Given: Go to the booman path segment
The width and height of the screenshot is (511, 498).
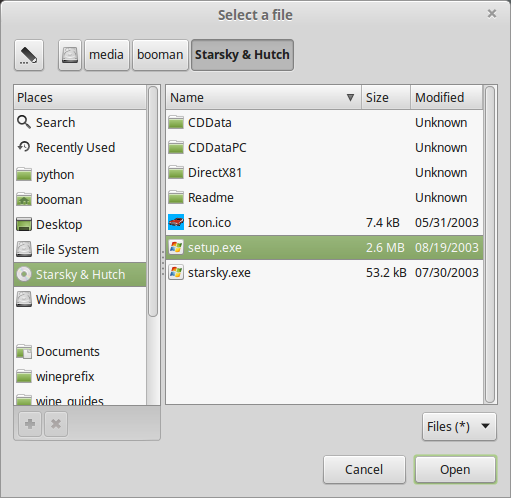Looking at the screenshot, I should click(160, 55).
